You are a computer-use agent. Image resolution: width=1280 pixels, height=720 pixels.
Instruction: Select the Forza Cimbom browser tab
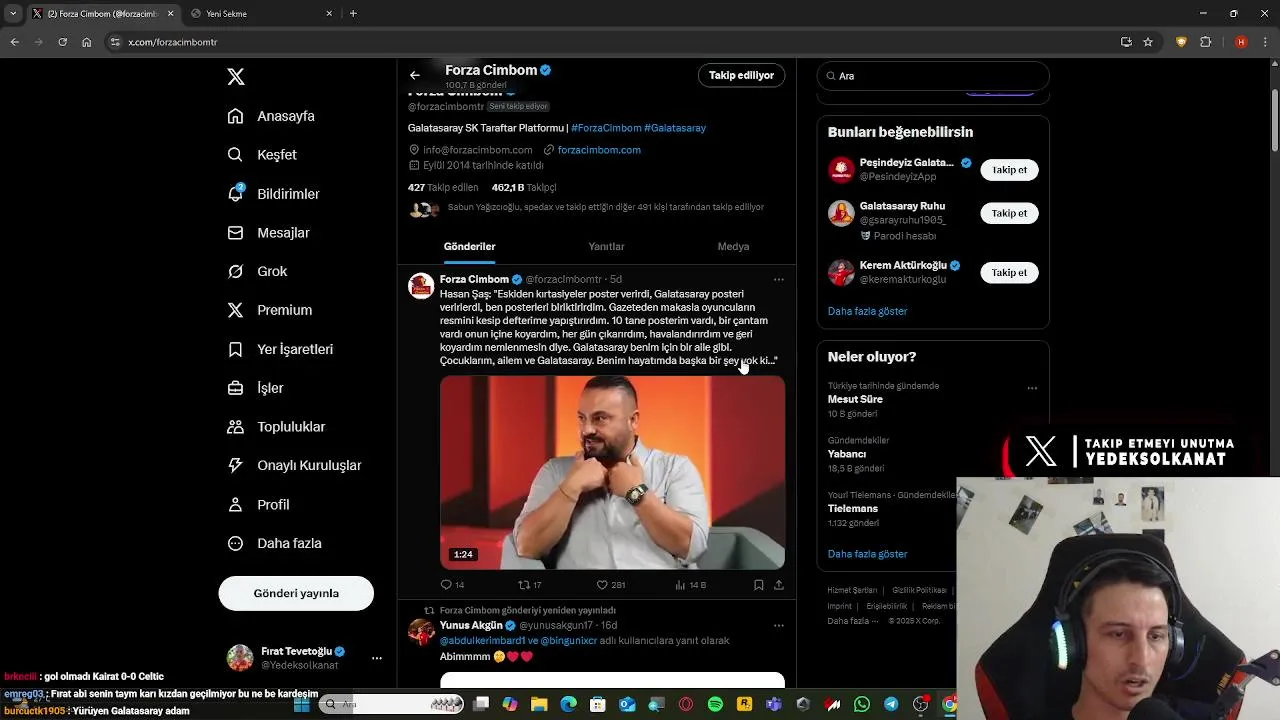[102, 14]
